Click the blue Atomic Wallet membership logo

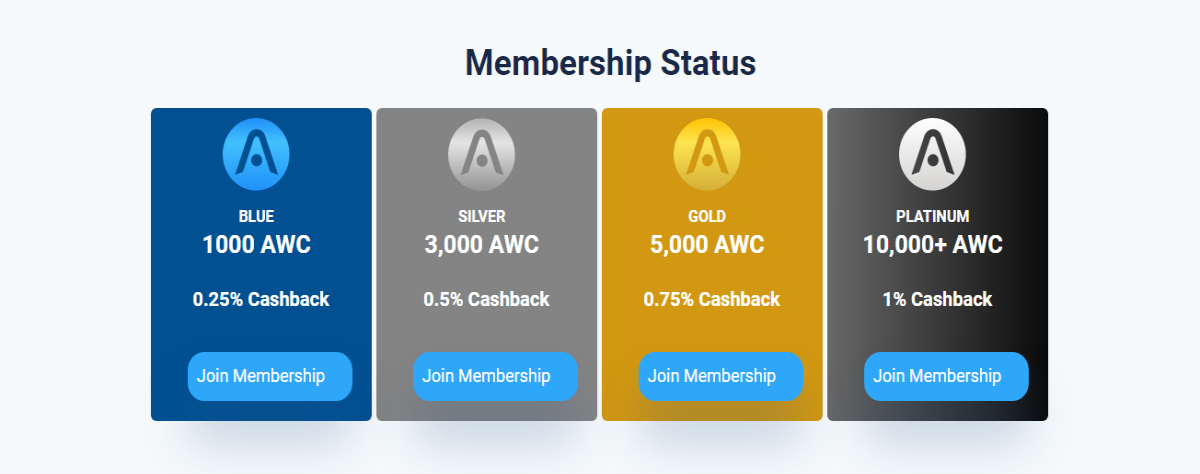click(256, 154)
